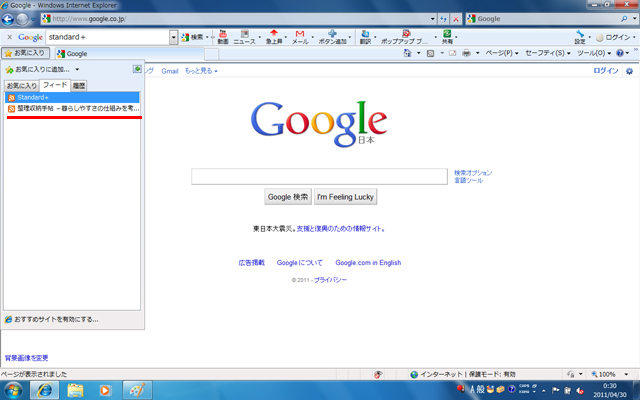Click the Google main search box

(319, 176)
